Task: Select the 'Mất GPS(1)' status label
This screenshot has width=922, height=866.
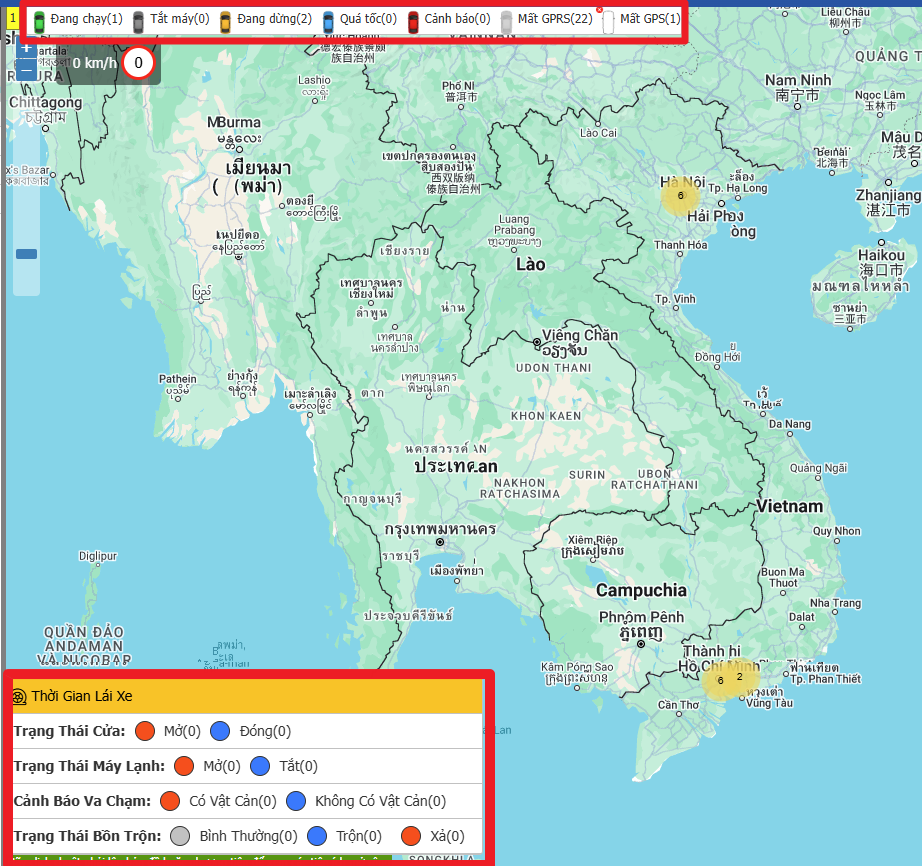Action: pyautogui.click(x=650, y=19)
